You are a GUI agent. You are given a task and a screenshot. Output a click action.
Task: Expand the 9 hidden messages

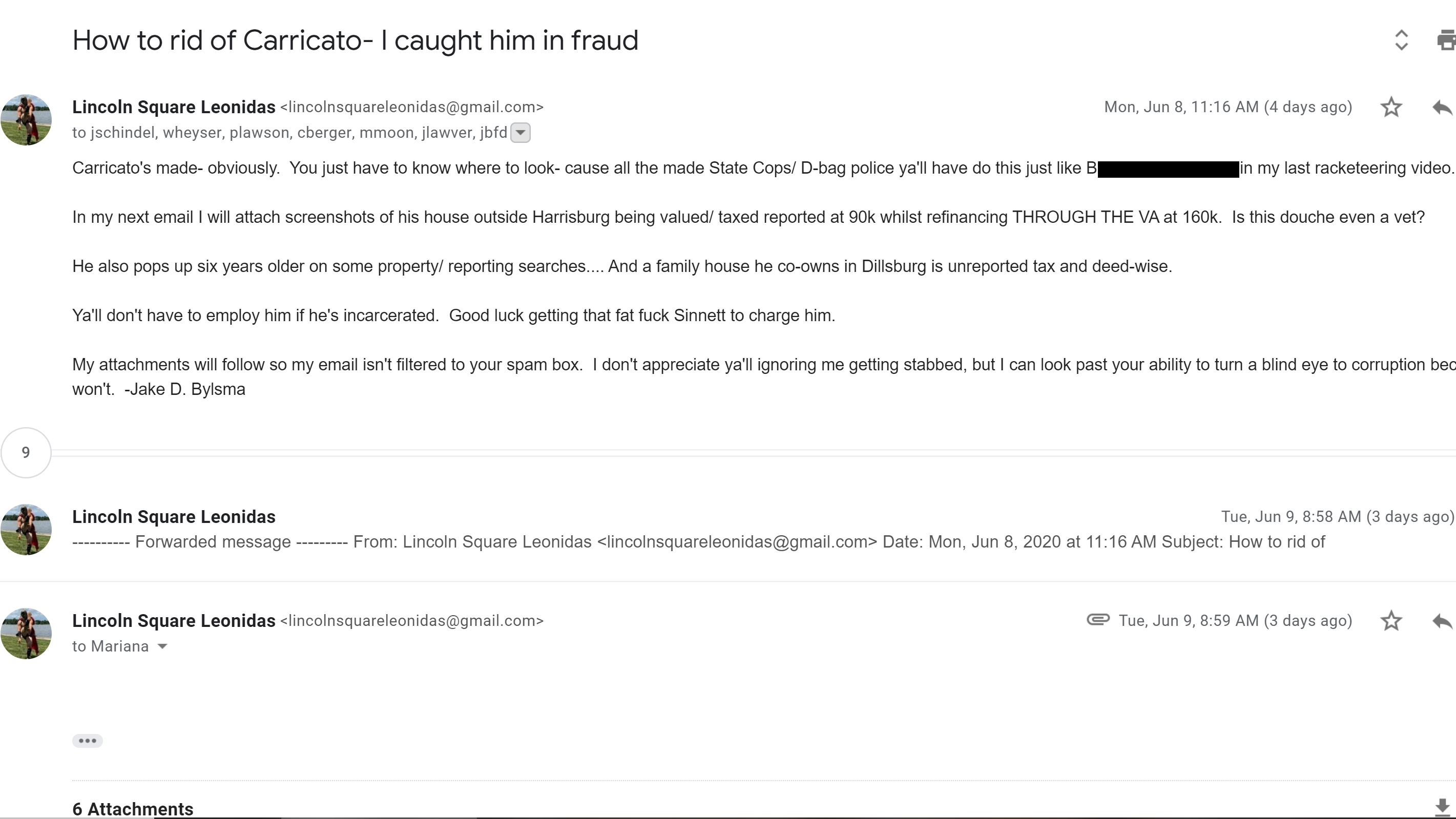click(26, 452)
